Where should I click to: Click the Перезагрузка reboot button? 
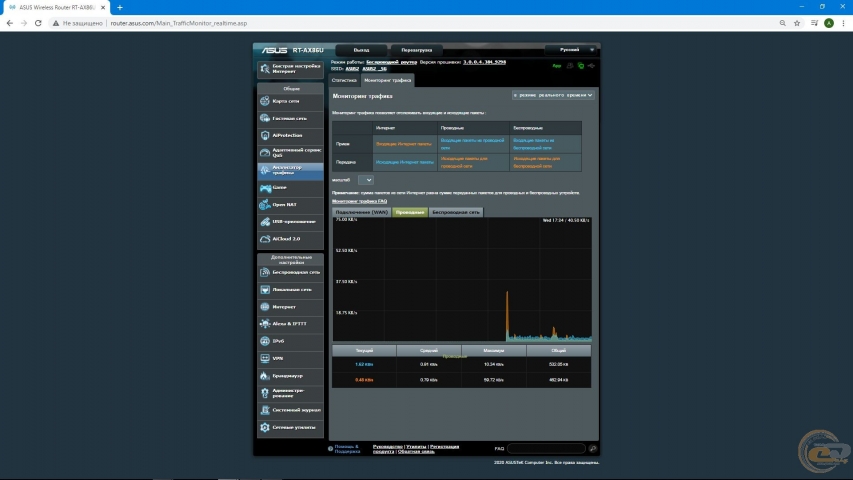coord(417,50)
